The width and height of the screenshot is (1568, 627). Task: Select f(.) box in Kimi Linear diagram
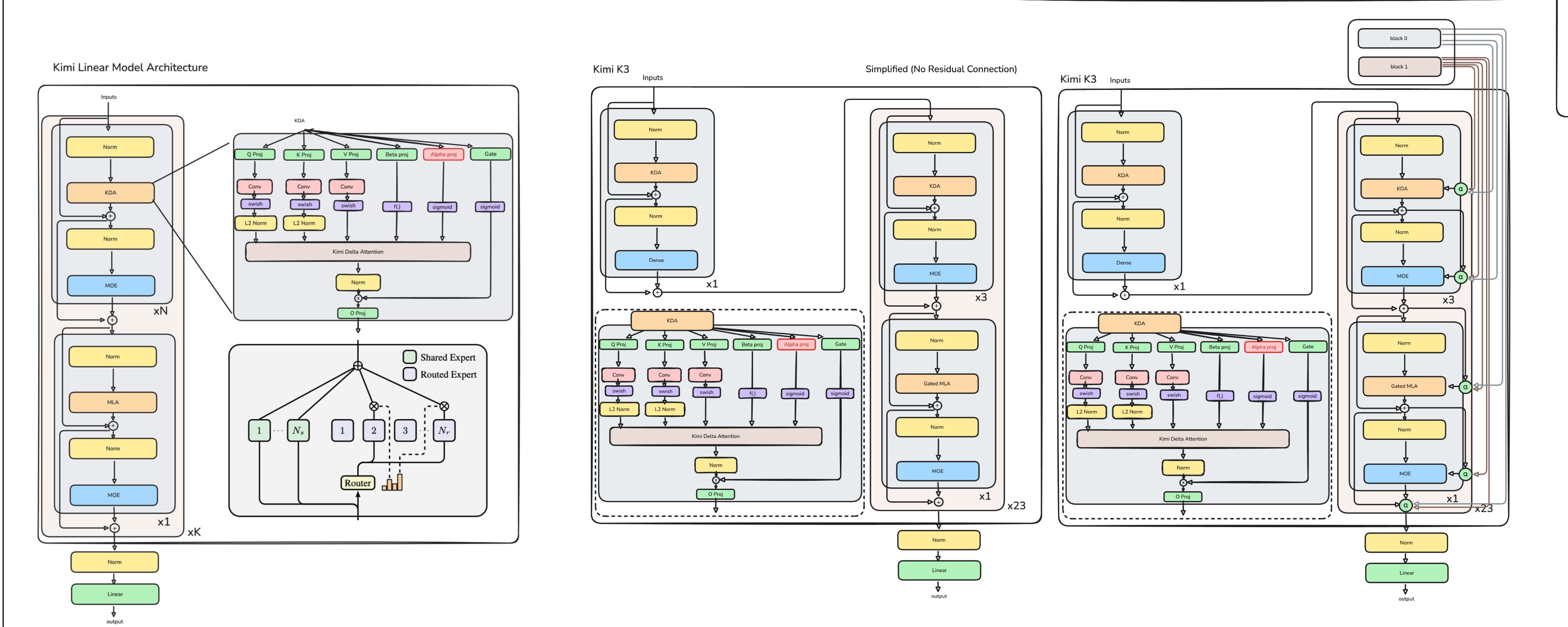[397, 207]
